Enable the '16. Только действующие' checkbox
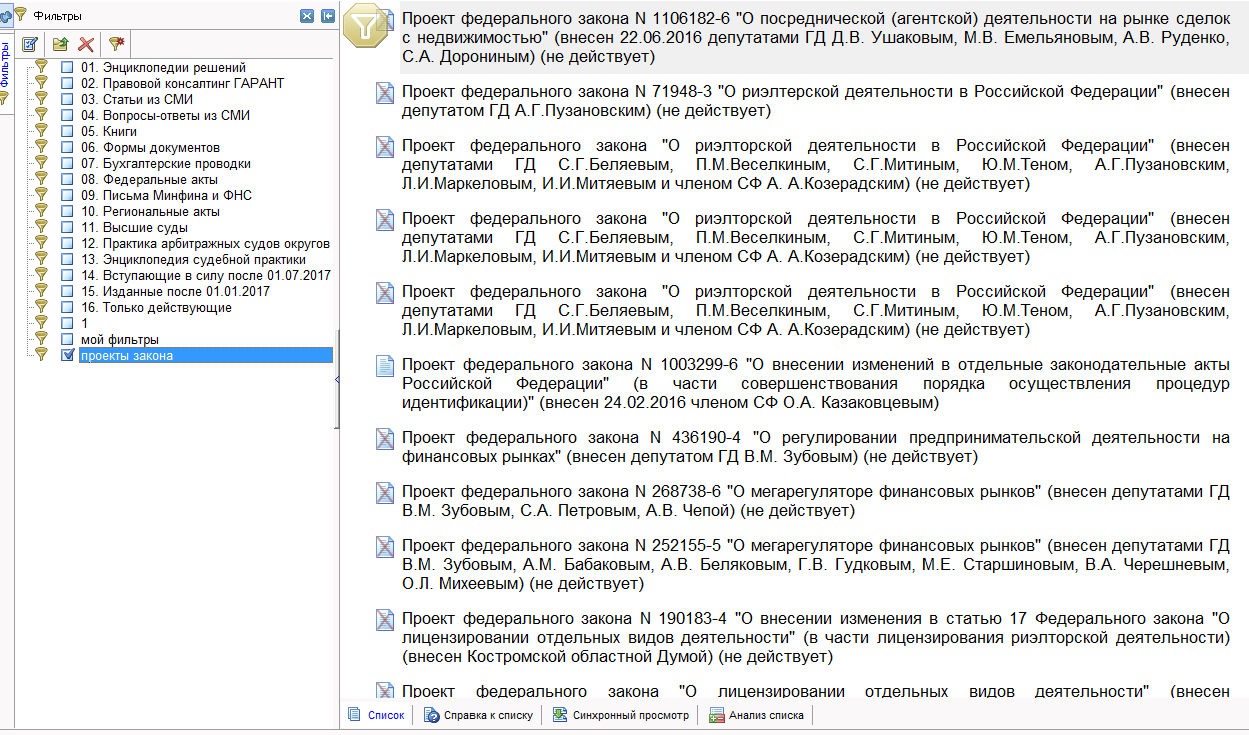This screenshot has width=1249, height=735. point(67,308)
